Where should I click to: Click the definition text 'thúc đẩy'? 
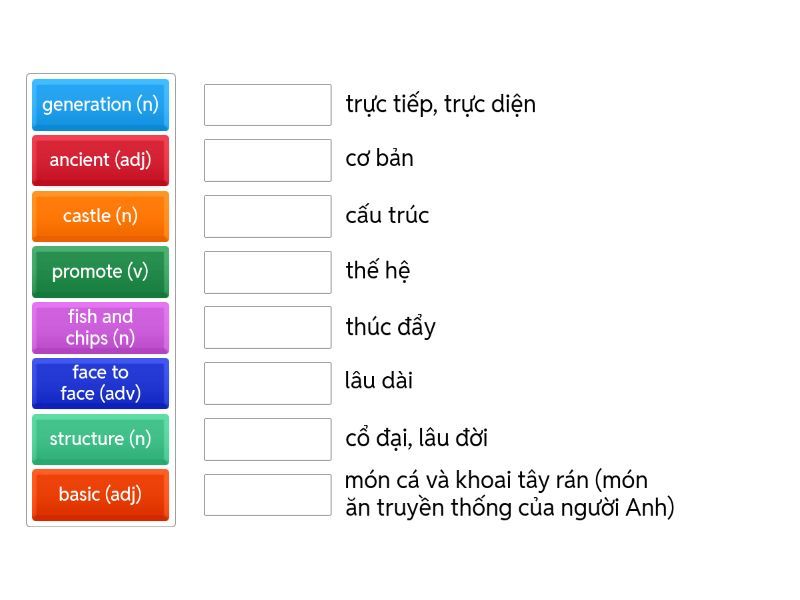coord(390,327)
